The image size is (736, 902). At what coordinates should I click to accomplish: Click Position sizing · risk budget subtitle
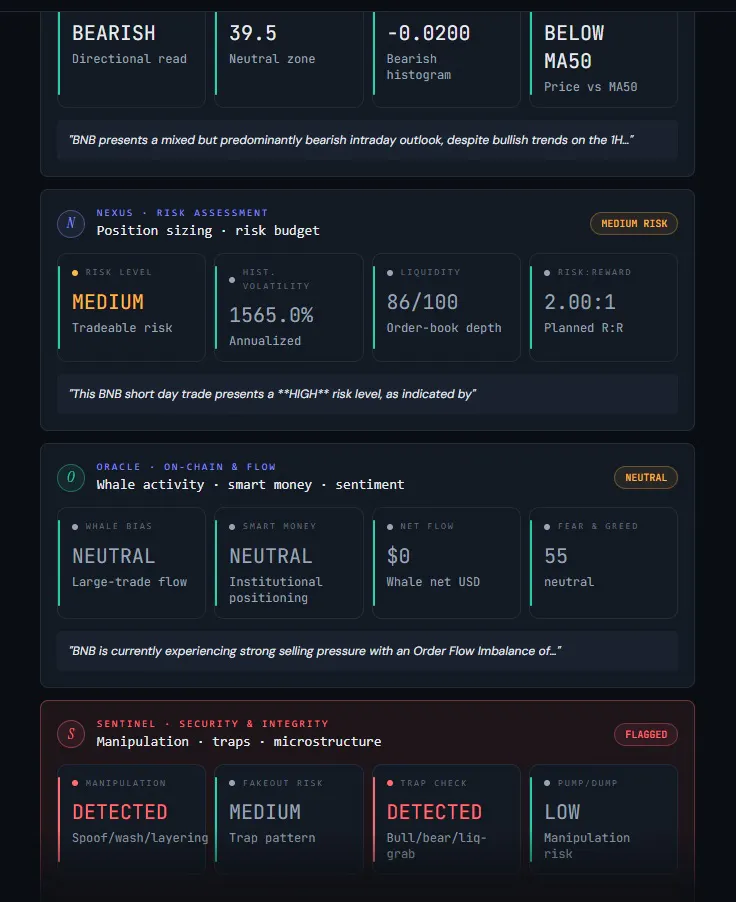point(208,231)
